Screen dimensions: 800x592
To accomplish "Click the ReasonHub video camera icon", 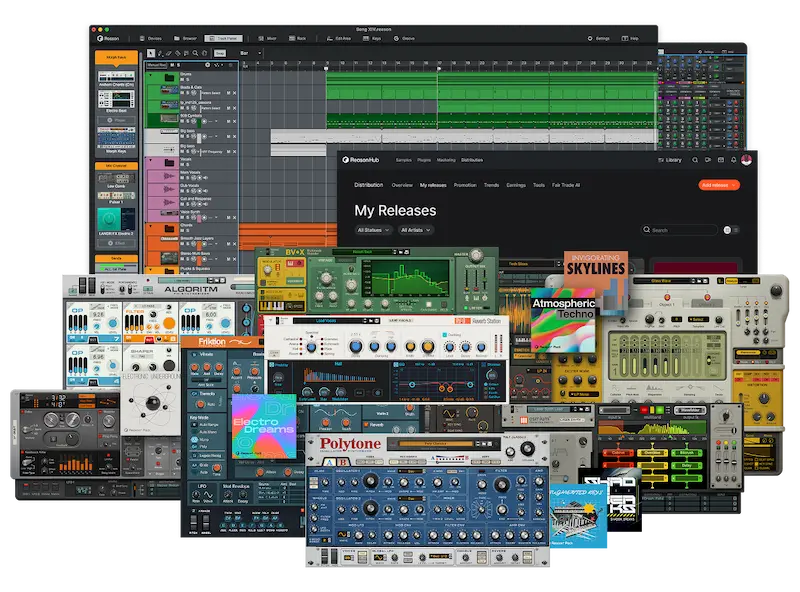I will pos(708,160).
